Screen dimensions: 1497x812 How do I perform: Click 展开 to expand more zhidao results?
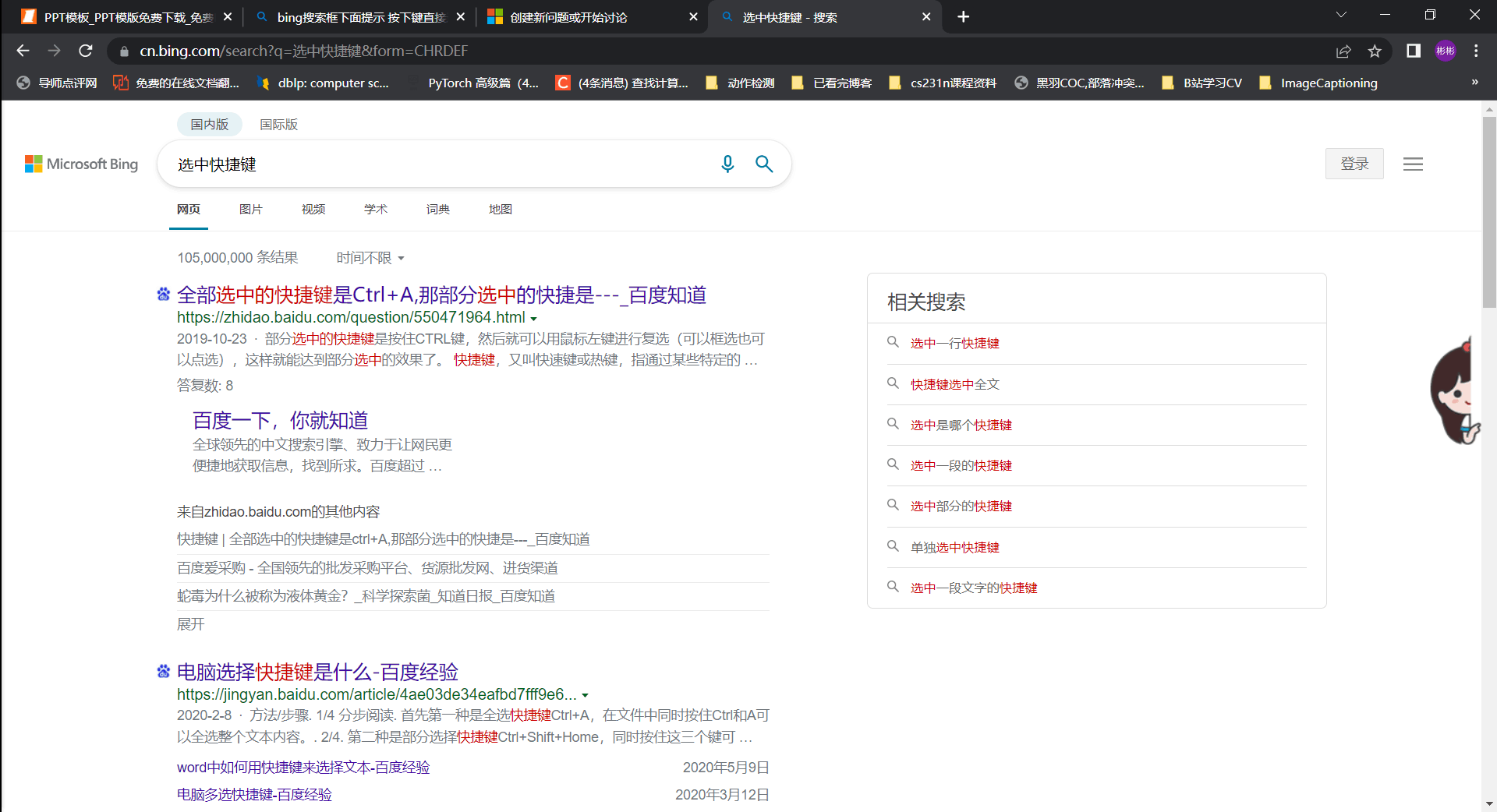tap(191, 624)
